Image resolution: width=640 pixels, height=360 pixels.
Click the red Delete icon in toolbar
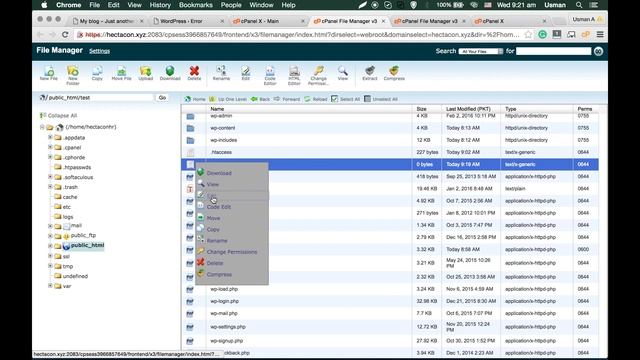194,73
